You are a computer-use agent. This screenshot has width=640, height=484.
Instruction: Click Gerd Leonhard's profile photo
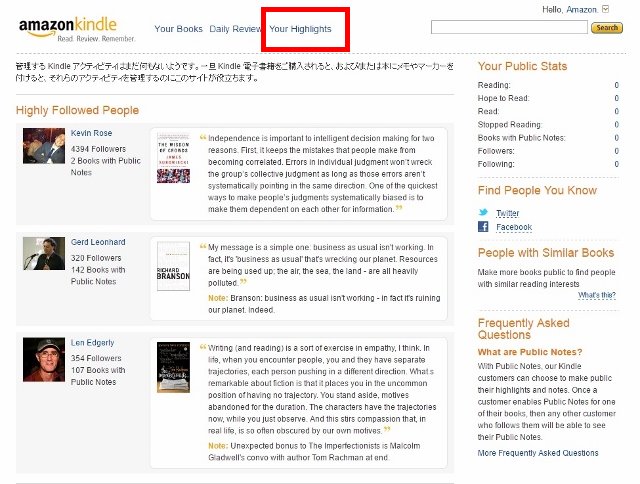coord(44,253)
